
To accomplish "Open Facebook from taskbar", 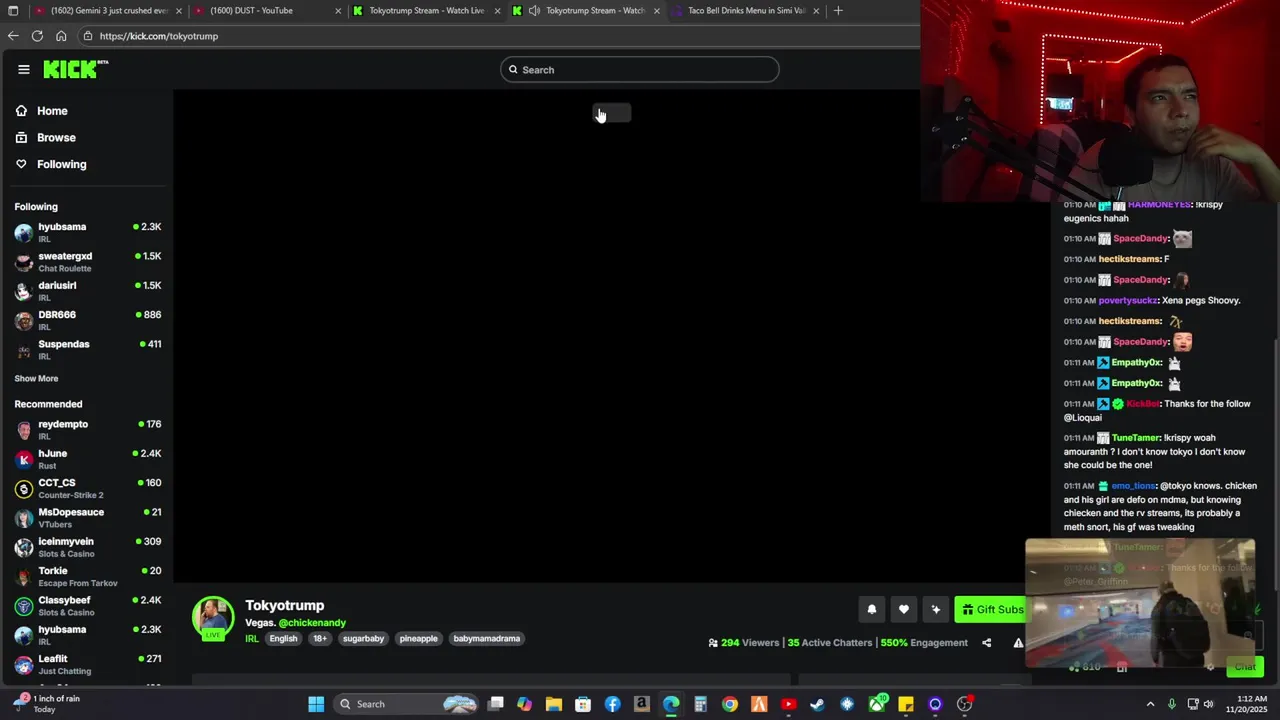I will (612, 704).
